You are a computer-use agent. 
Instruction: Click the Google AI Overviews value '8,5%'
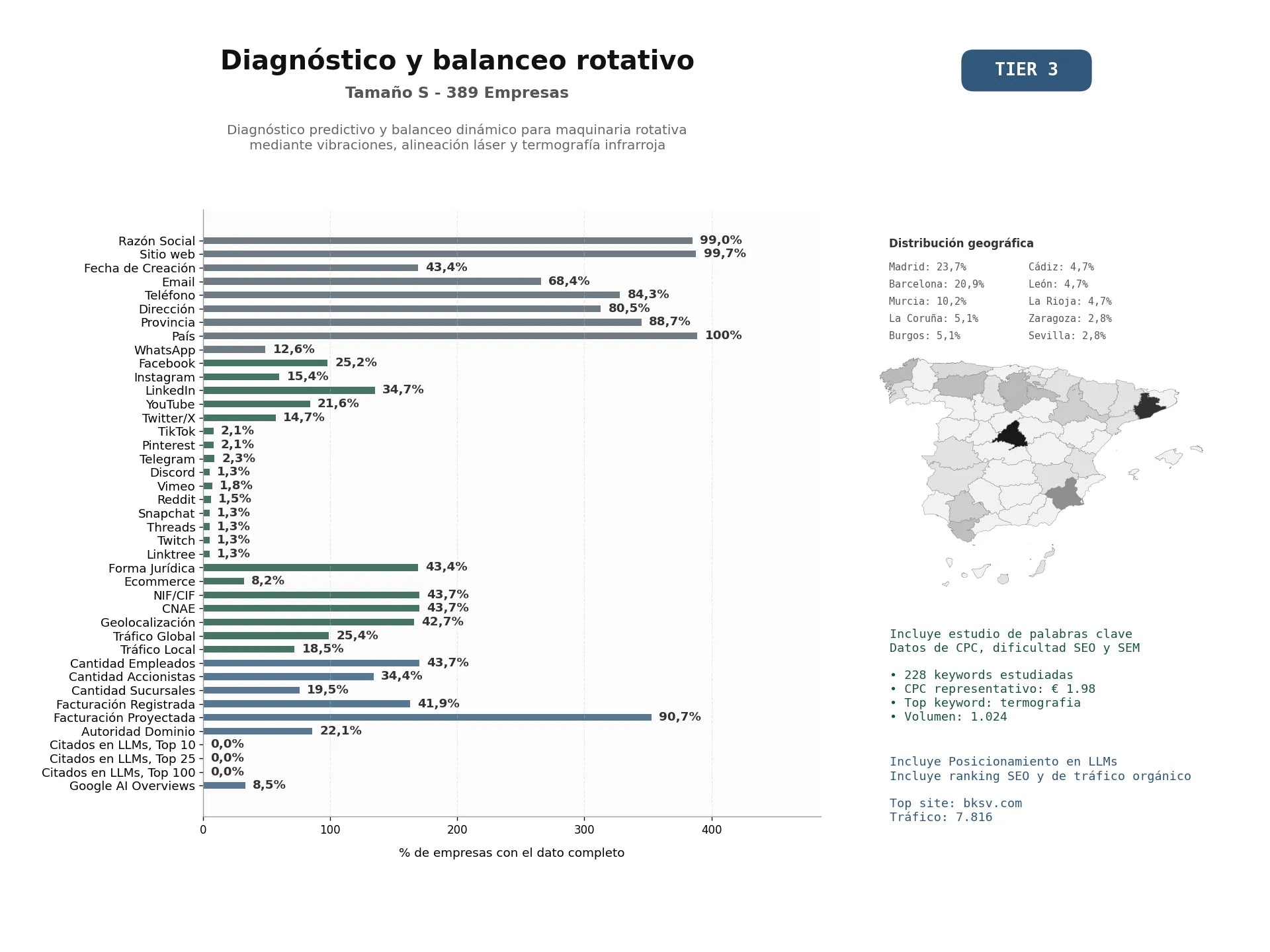point(269,785)
